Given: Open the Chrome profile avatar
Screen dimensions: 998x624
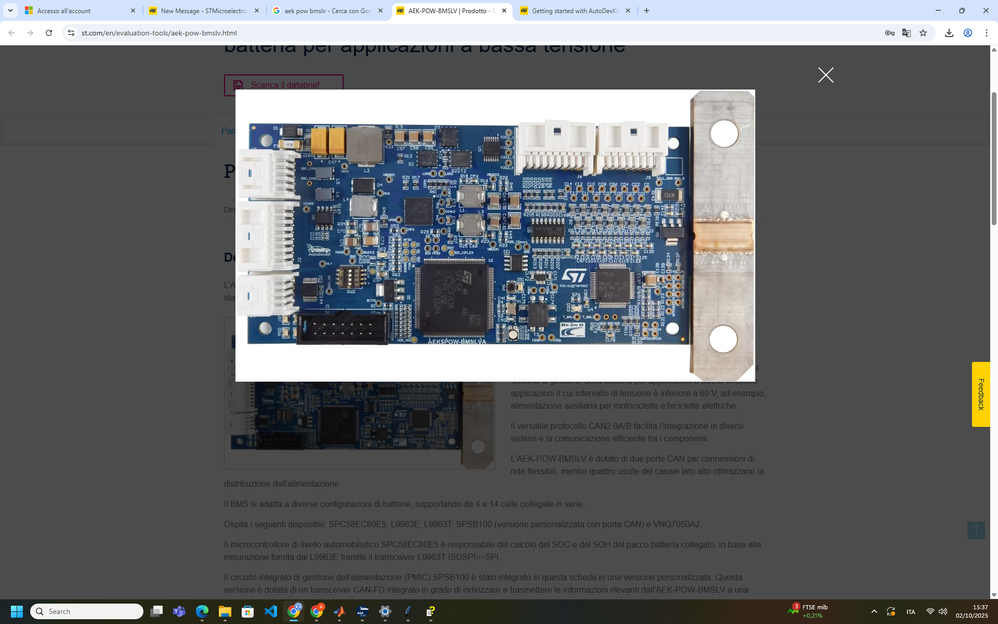Looking at the screenshot, I should (x=967, y=32).
